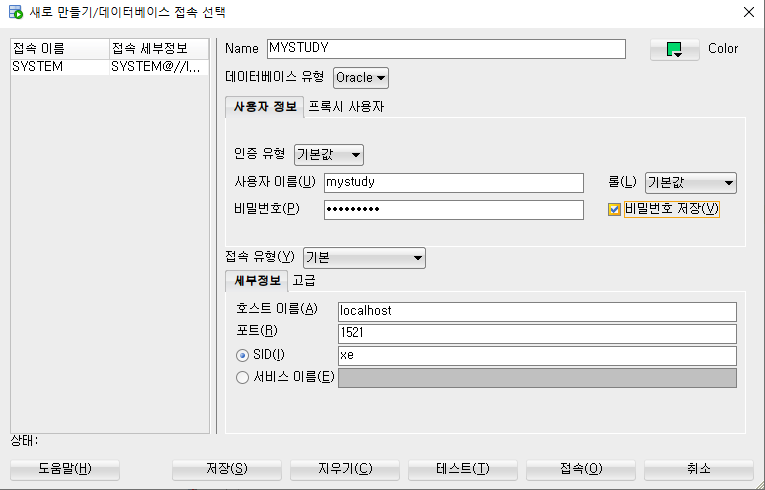
Task: Focus the 포트 field showing 1521
Action: pyautogui.click(x=537, y=334)
